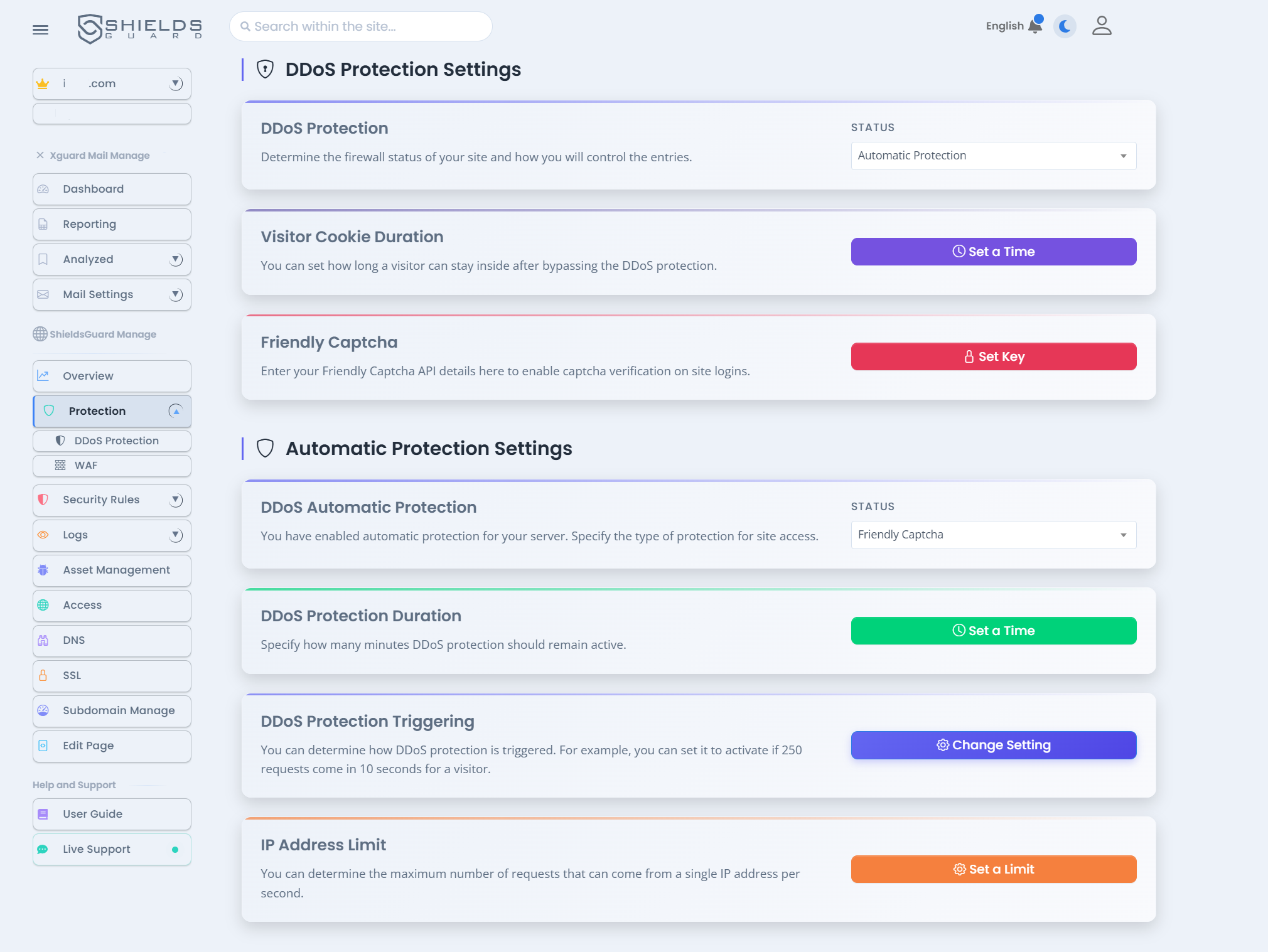This screenshot has width=1268, height=952.
Task: Click the notification bell icon
Action: click(1035, 26)
